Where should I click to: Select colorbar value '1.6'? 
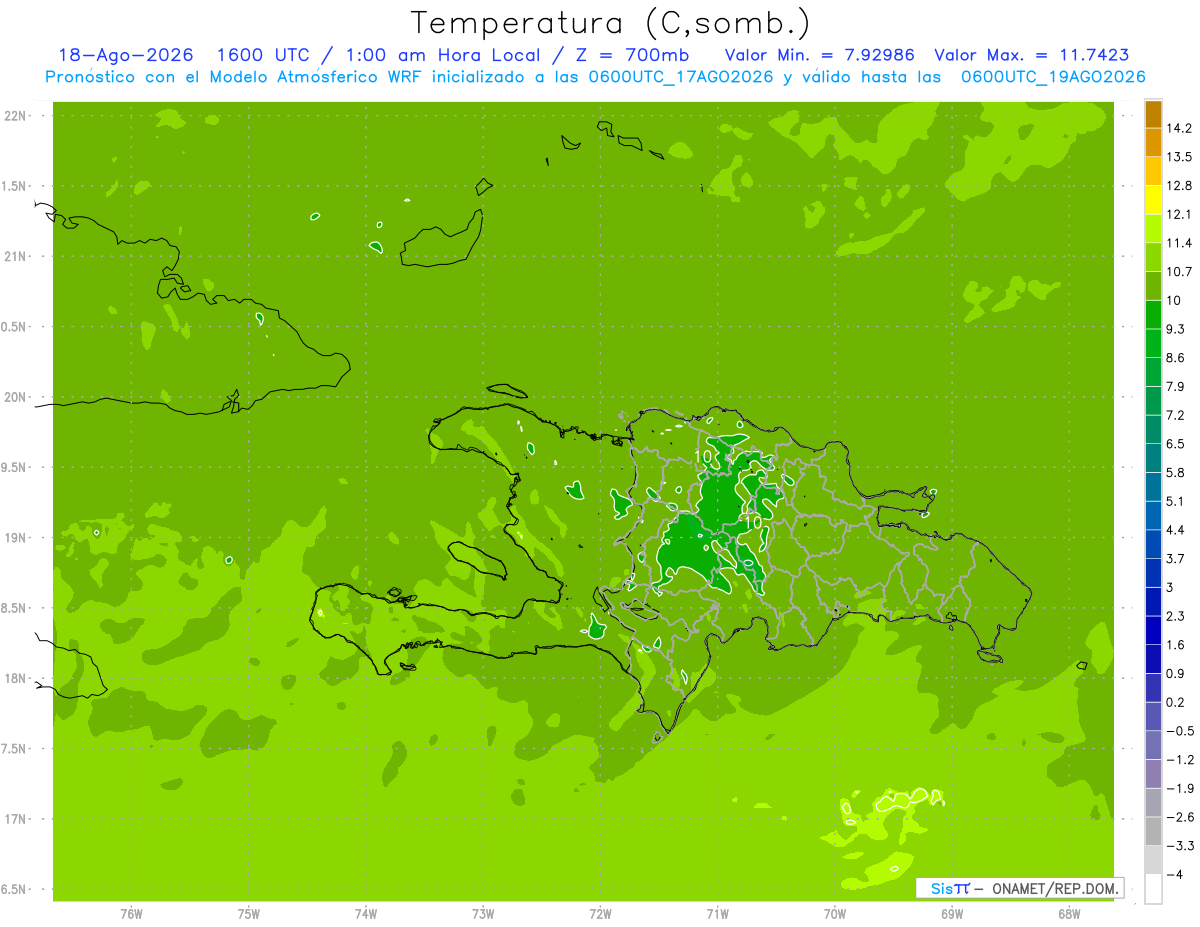click(x=1176, y=645)
